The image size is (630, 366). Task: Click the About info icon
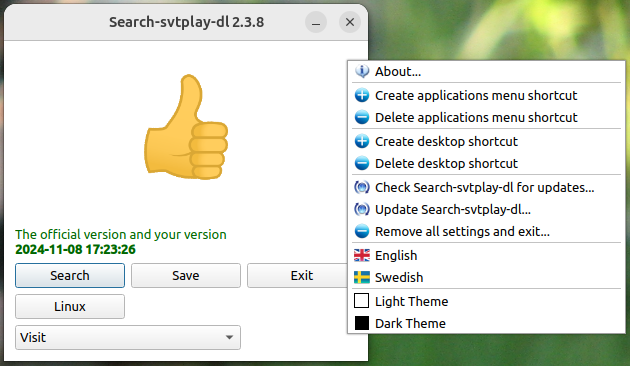point(362,72)
